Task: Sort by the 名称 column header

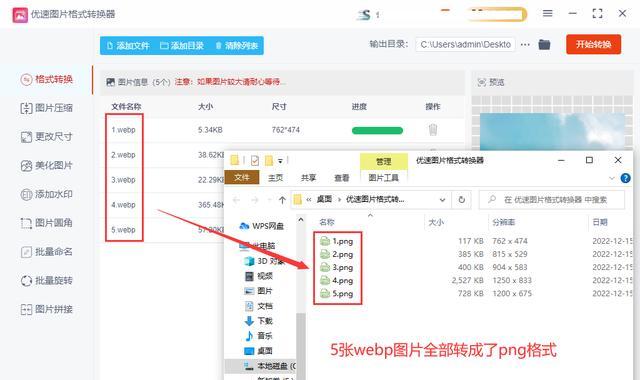Action: point(327,222)
